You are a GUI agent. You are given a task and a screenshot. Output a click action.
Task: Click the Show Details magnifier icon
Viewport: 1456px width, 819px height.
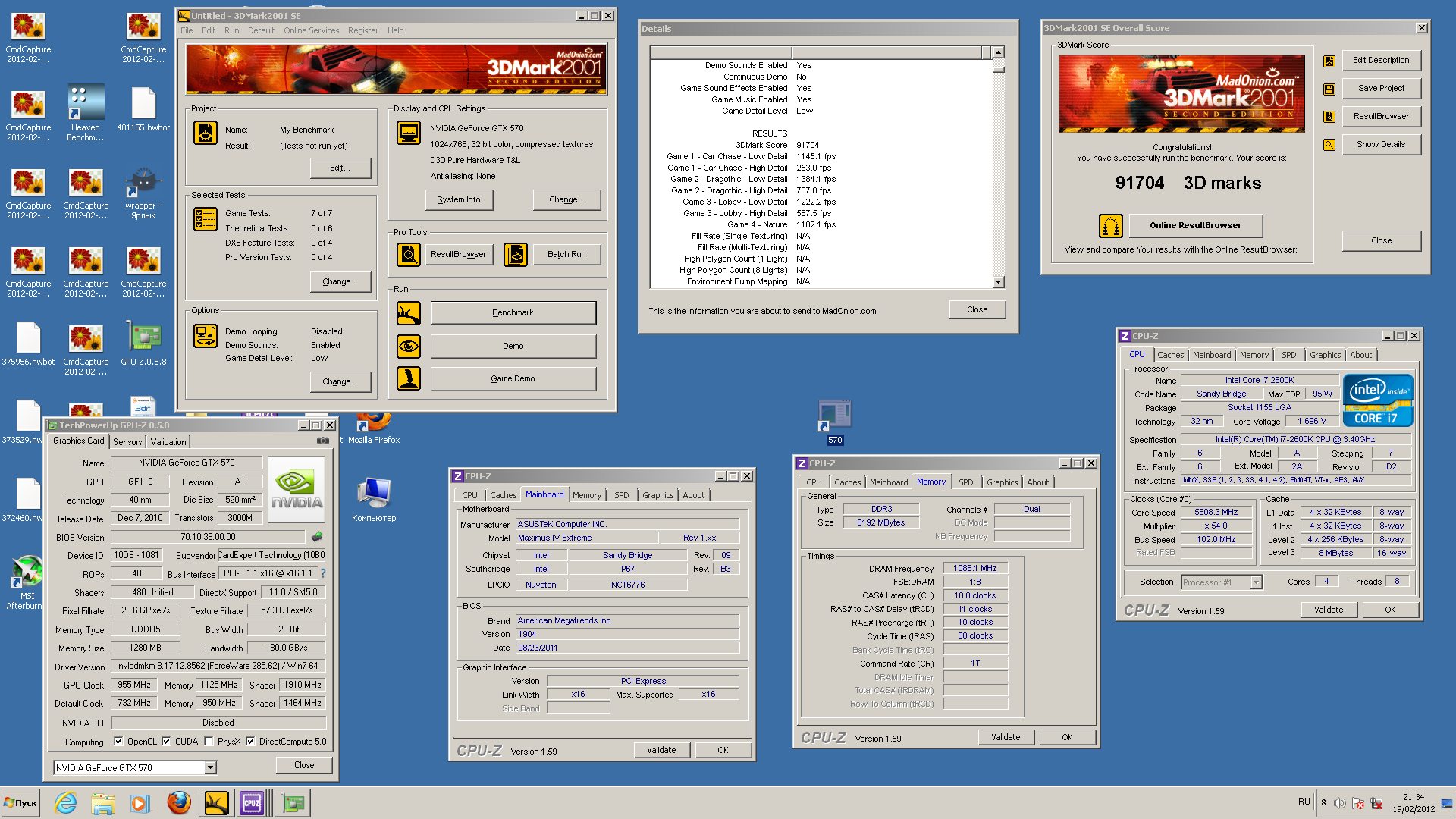1329,145
